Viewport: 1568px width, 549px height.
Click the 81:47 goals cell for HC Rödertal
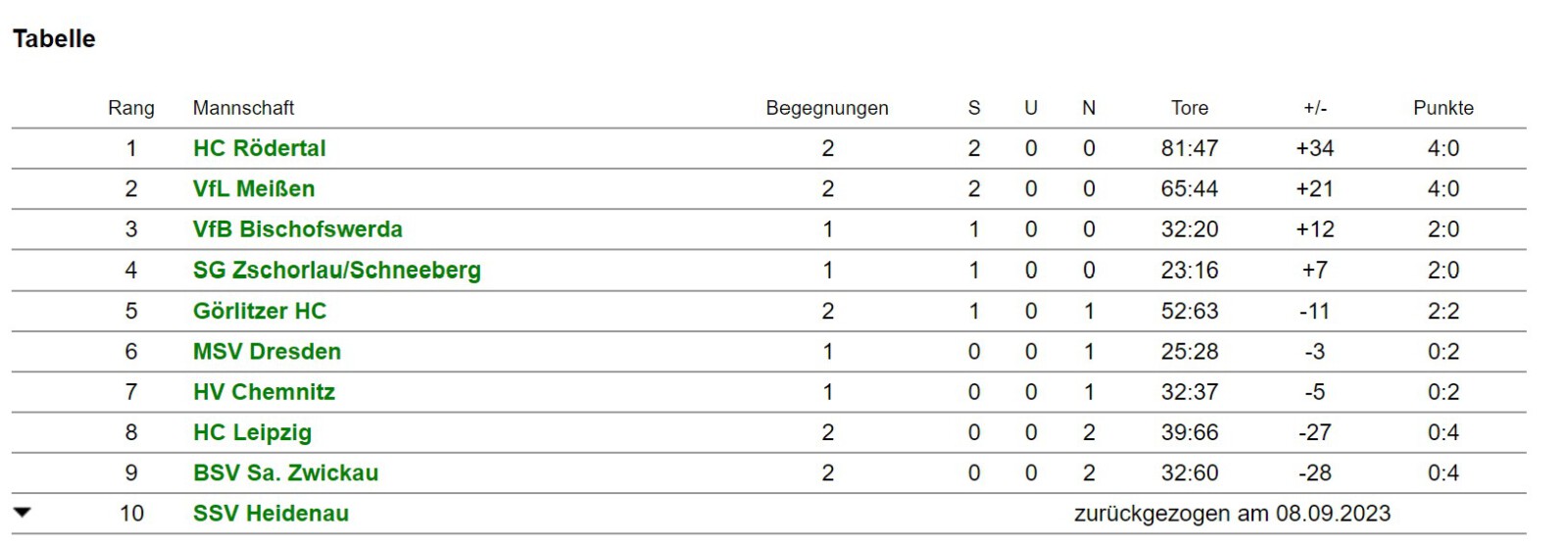1190,148
